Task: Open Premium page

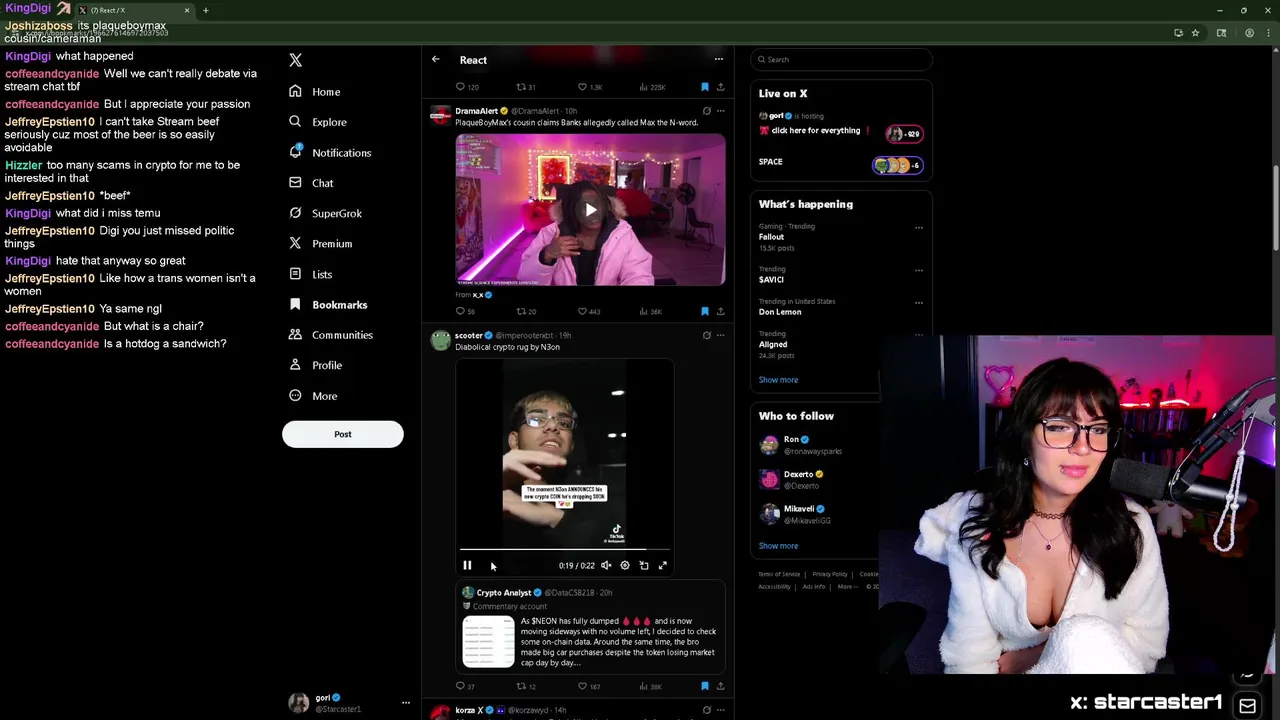Action: point(320,243)
